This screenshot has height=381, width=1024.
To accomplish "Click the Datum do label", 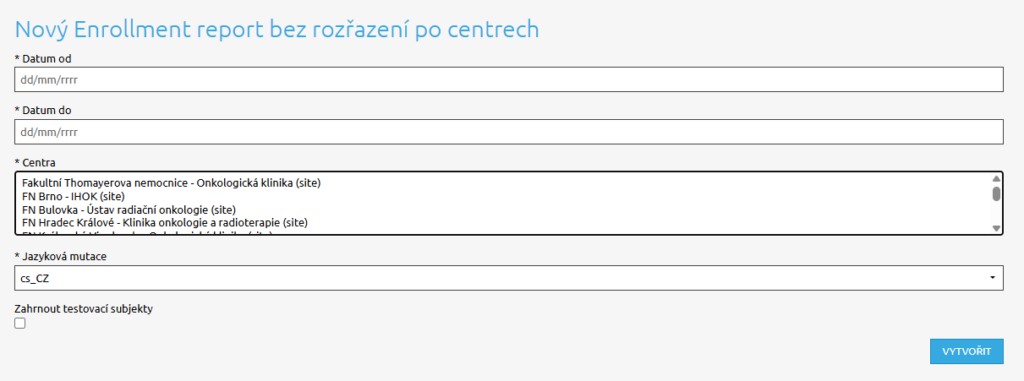I will pos(42,110).
